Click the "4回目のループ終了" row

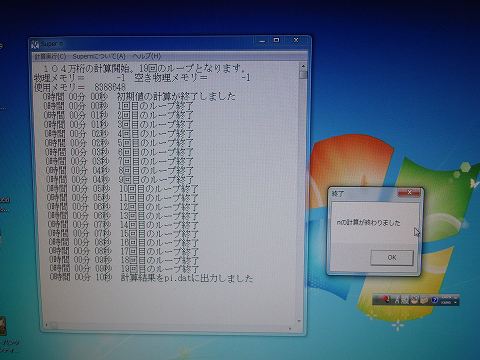click(119, 134)
